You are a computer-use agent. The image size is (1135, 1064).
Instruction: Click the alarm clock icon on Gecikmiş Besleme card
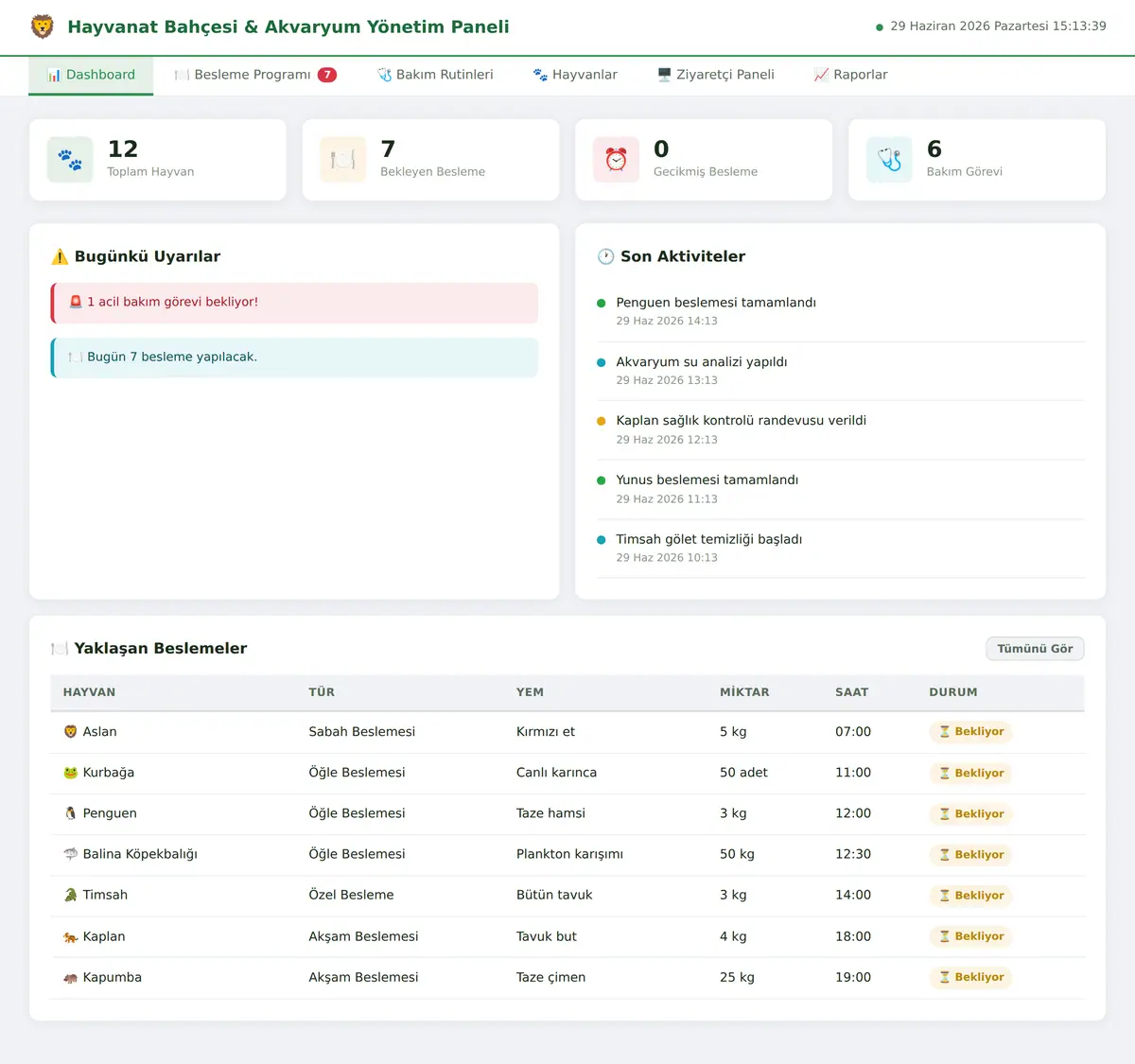click(x=616, y=160)
